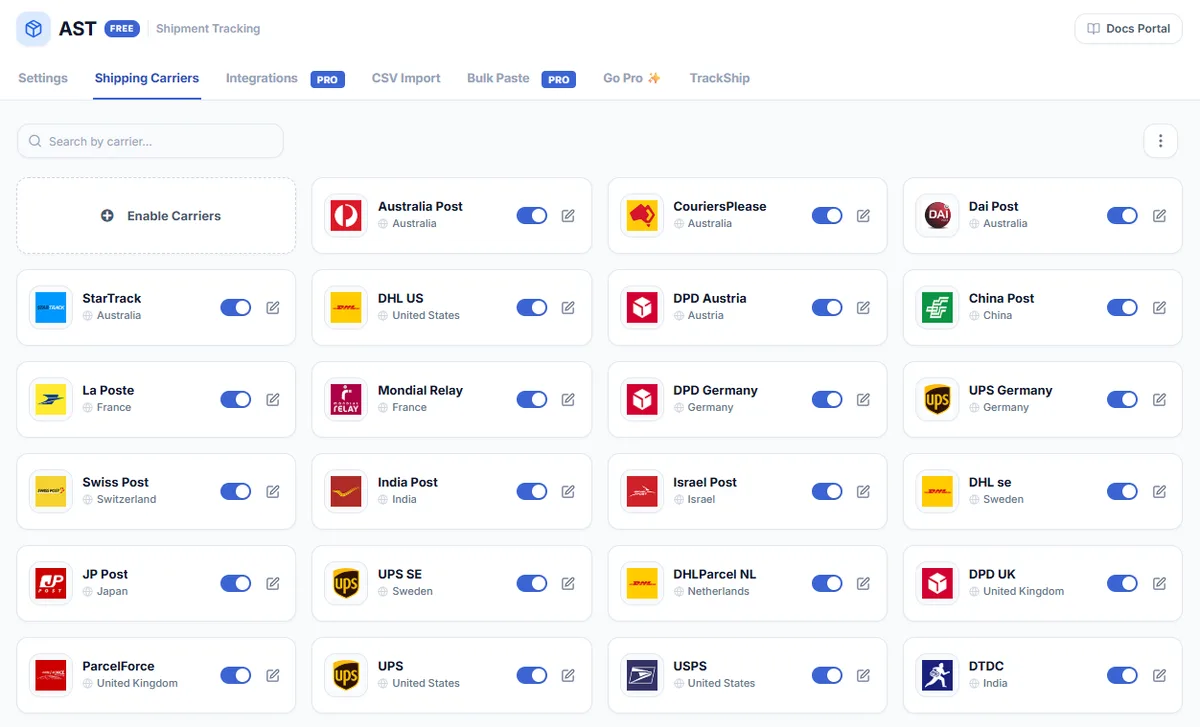
Task: Open the Go Pro tab
Action: point(632,78)
